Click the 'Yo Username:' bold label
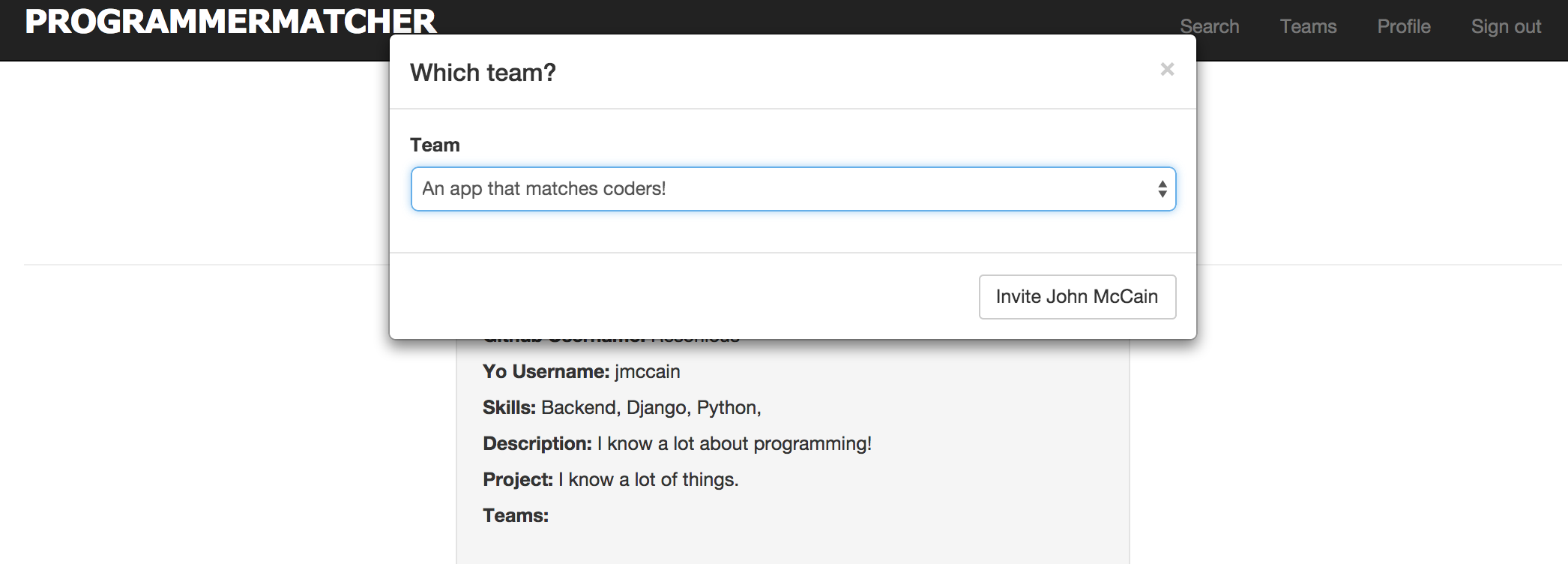 (x=546, y=372)
